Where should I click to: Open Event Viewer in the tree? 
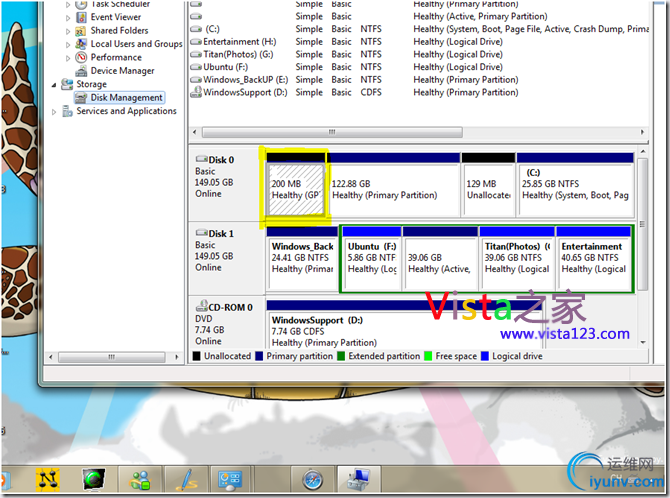click(115, 17)
